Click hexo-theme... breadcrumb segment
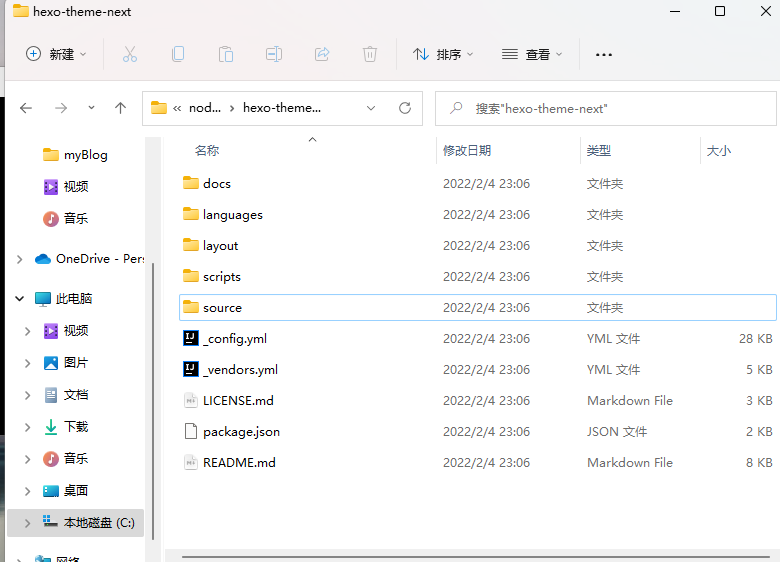 click(282, 108)
